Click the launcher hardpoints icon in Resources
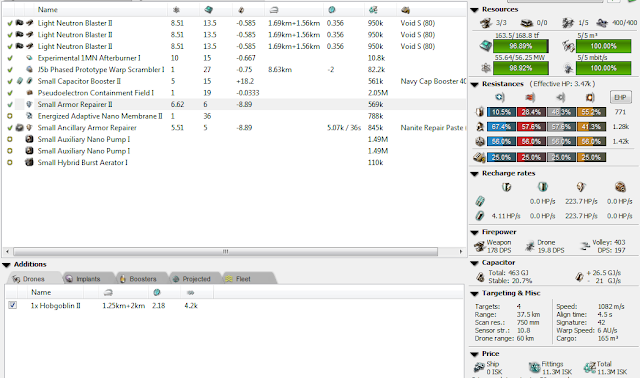This screenshot has height=378, width=640. (x=527, y=23)
